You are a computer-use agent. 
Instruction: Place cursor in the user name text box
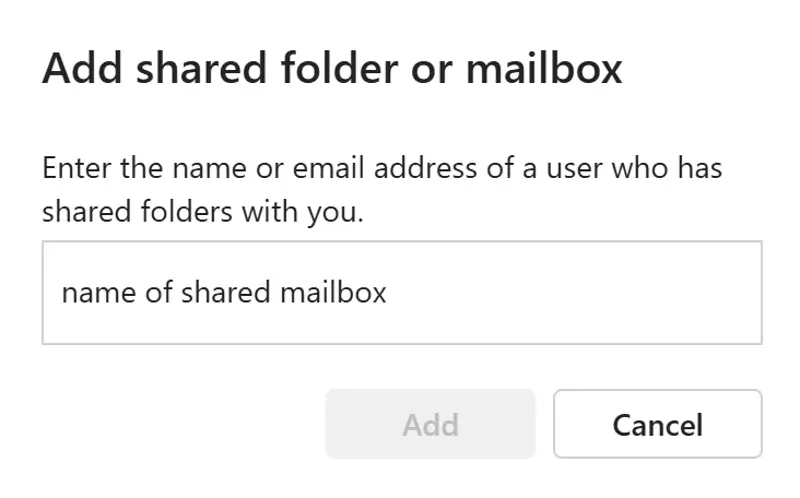(401, 292)
